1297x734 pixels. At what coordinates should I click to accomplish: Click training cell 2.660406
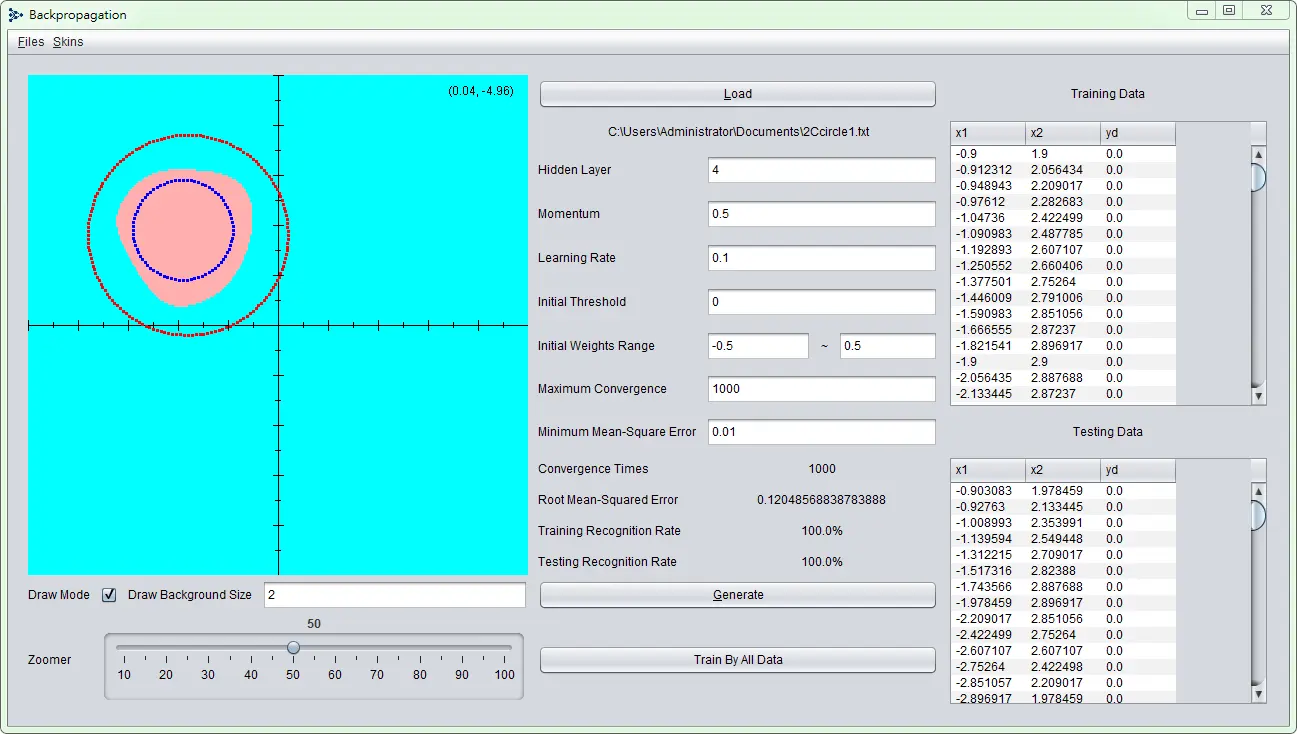click(x=1063, y=266)
